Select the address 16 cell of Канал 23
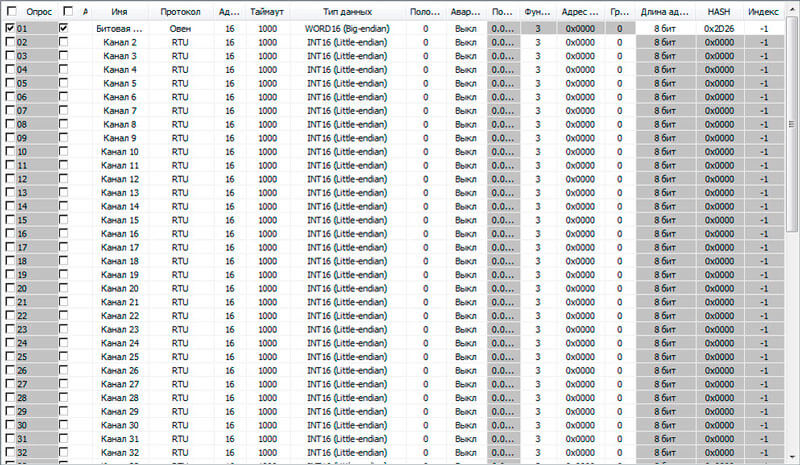The image size is (800, 465). click(x=230, y=329)
